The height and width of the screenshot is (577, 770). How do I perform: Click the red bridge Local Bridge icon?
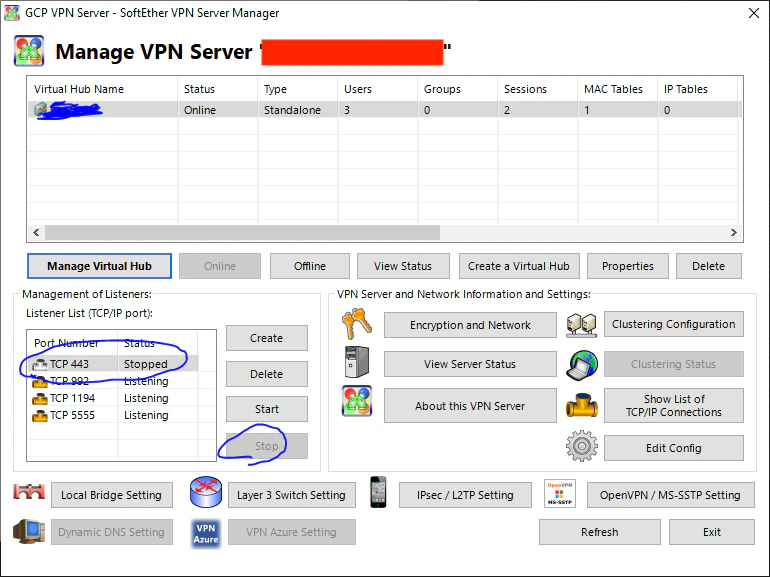pyautogui.click(x=29, y=492)
